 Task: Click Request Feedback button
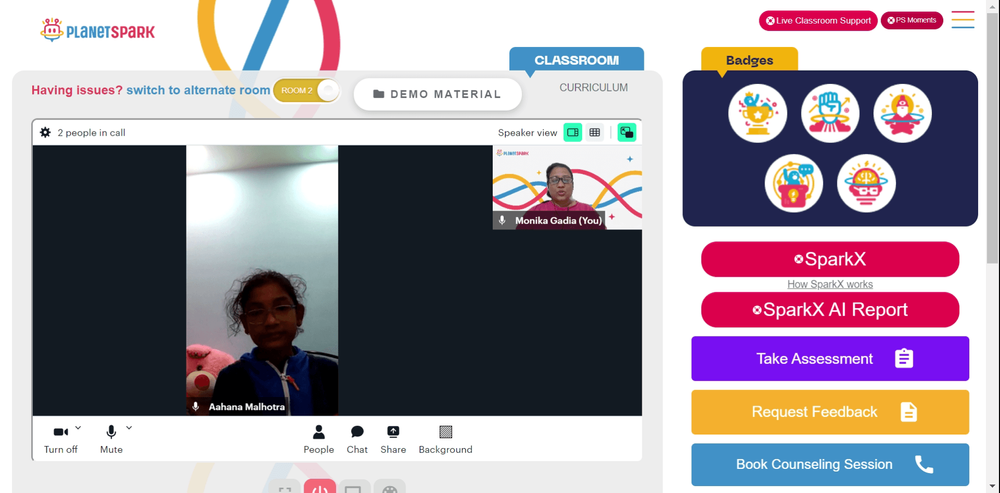pos(830,412)
